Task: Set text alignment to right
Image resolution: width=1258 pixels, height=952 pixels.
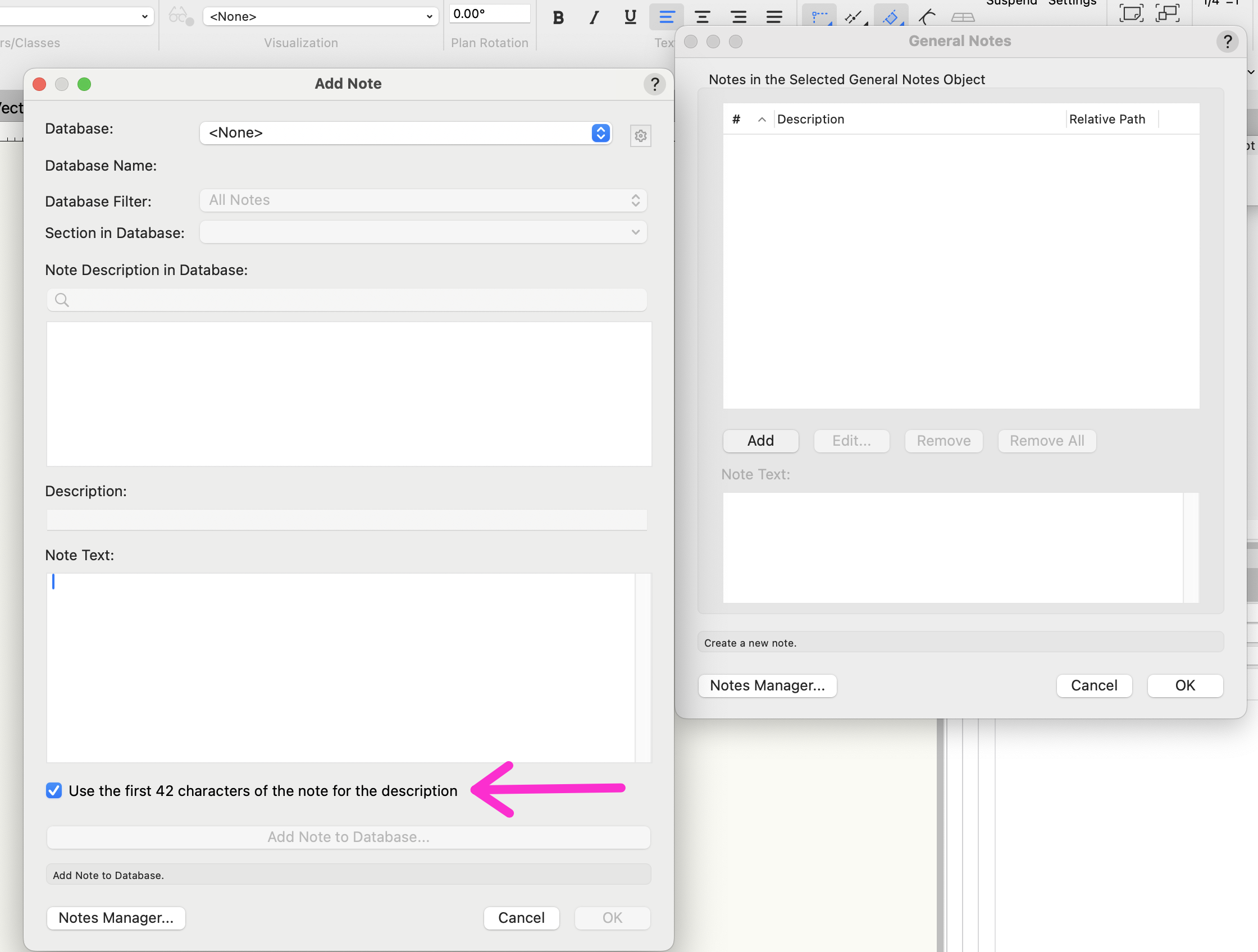Action: 738,17
